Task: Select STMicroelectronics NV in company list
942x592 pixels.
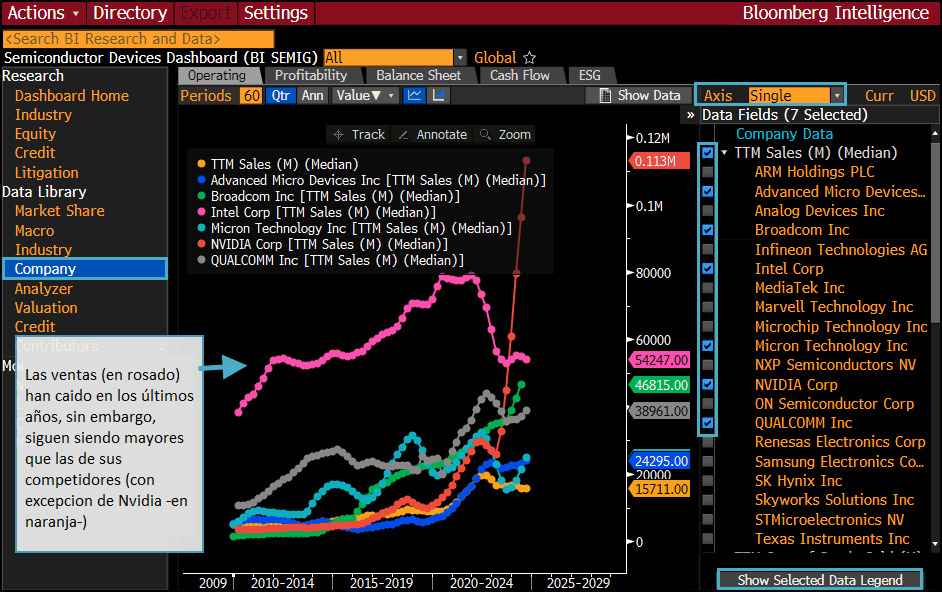Action: click(x=829, y=519)
